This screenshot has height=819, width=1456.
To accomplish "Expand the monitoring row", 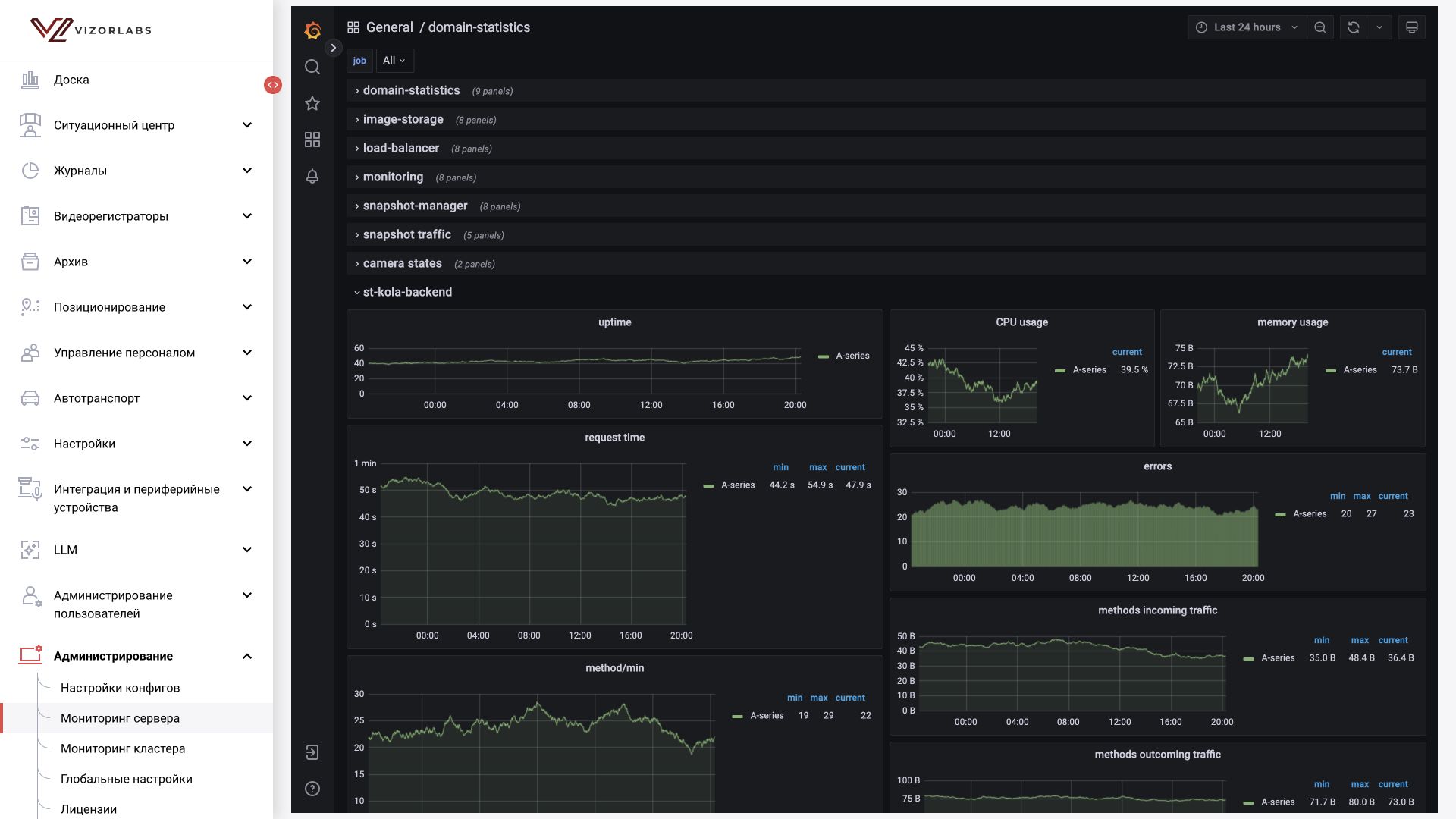I will click(x=886, y=177).
